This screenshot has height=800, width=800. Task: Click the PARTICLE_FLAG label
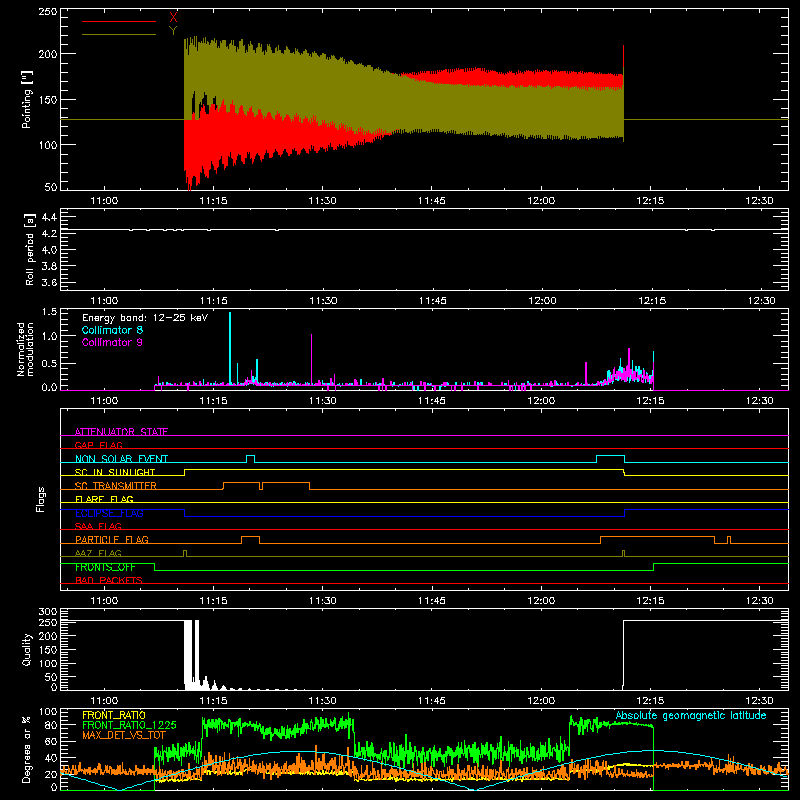click(x=112, y=539)
